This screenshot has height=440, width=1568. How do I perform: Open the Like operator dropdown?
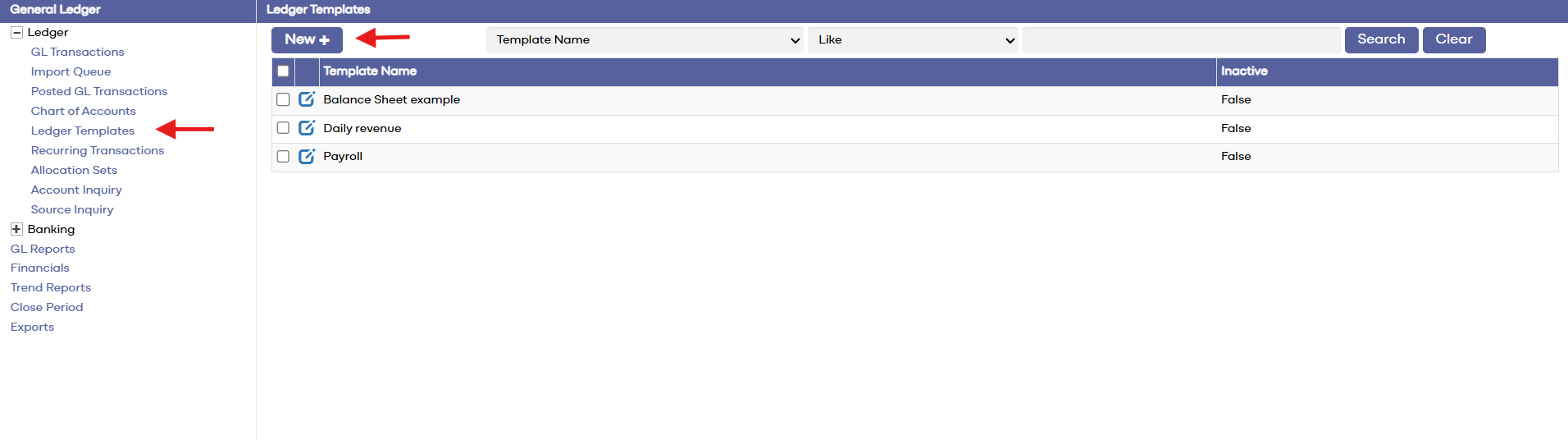pyautogui.click(x=913, y=40)
